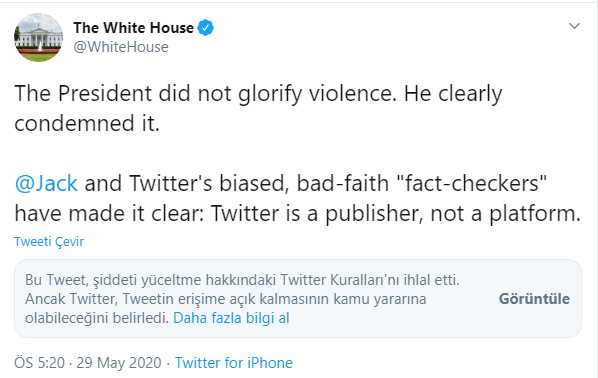Click the word "biased" in the tweet
The width and height of the screenshot is (598, 378).
252,183
